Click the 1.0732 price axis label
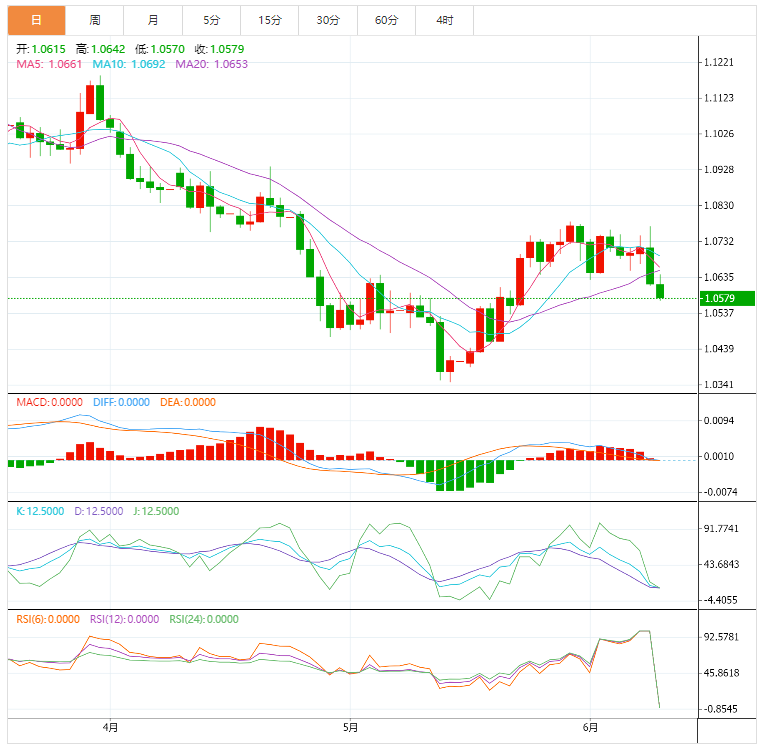This screenshot has height=750, width=763. (719, 241)
